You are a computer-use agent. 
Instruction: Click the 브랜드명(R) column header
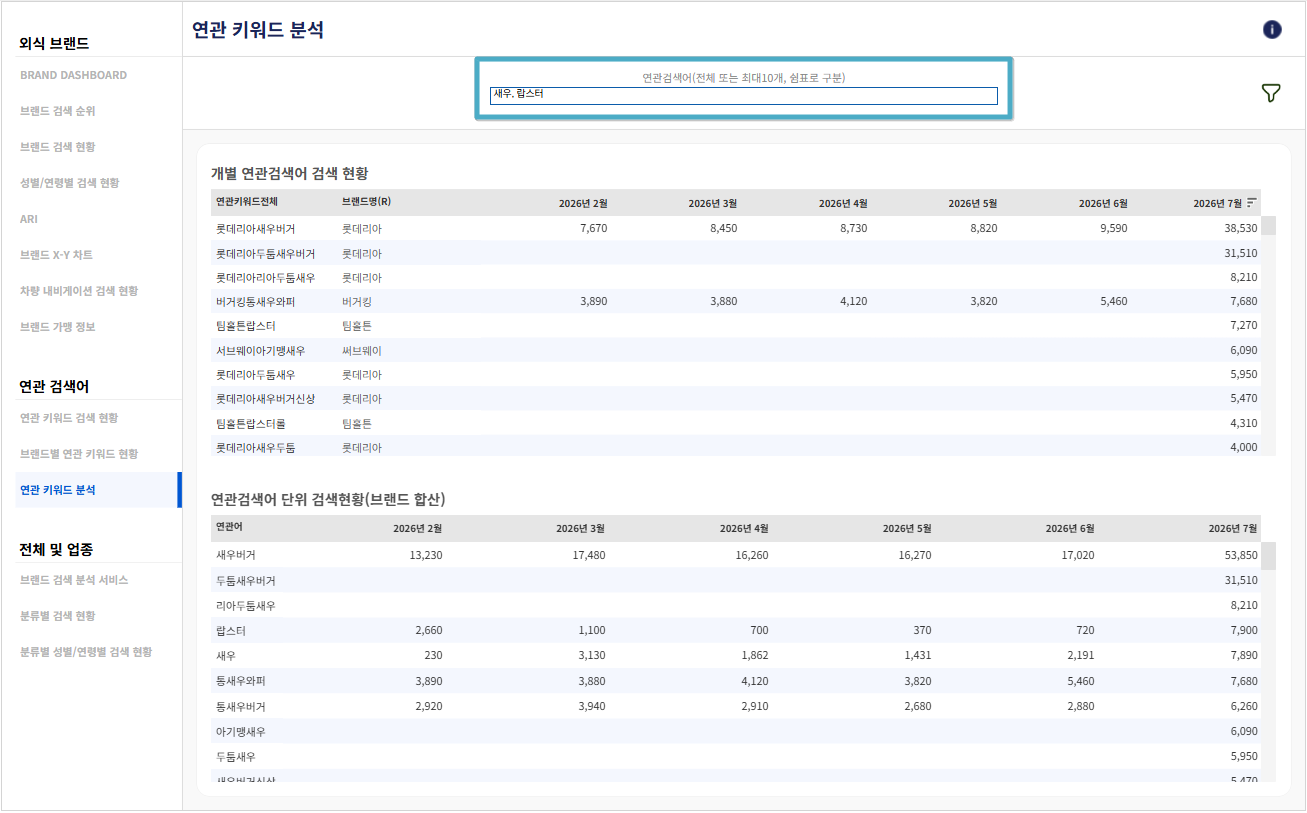point(366,202)
